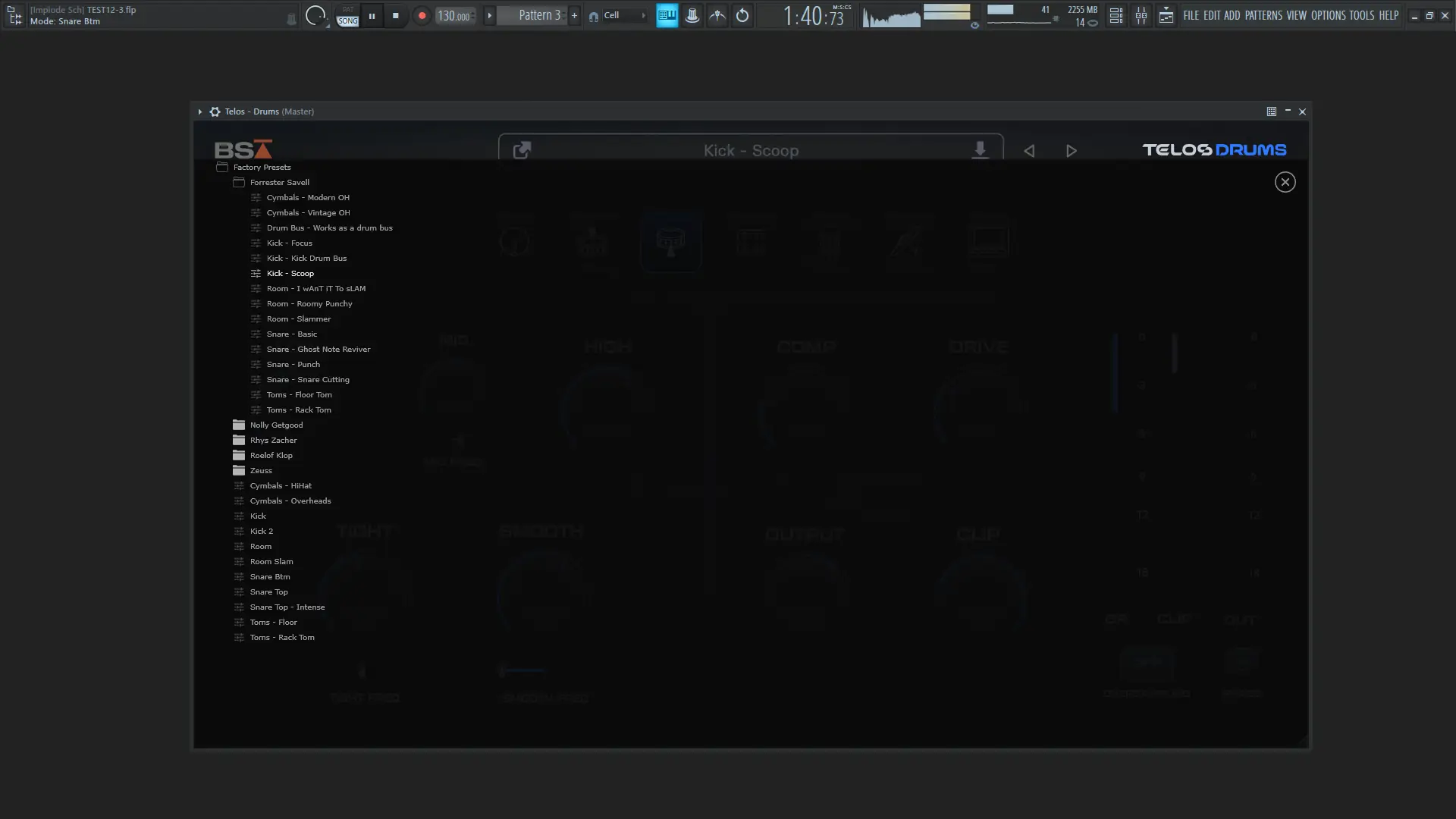Toggle the PAT/SONG mode switch

347,16
